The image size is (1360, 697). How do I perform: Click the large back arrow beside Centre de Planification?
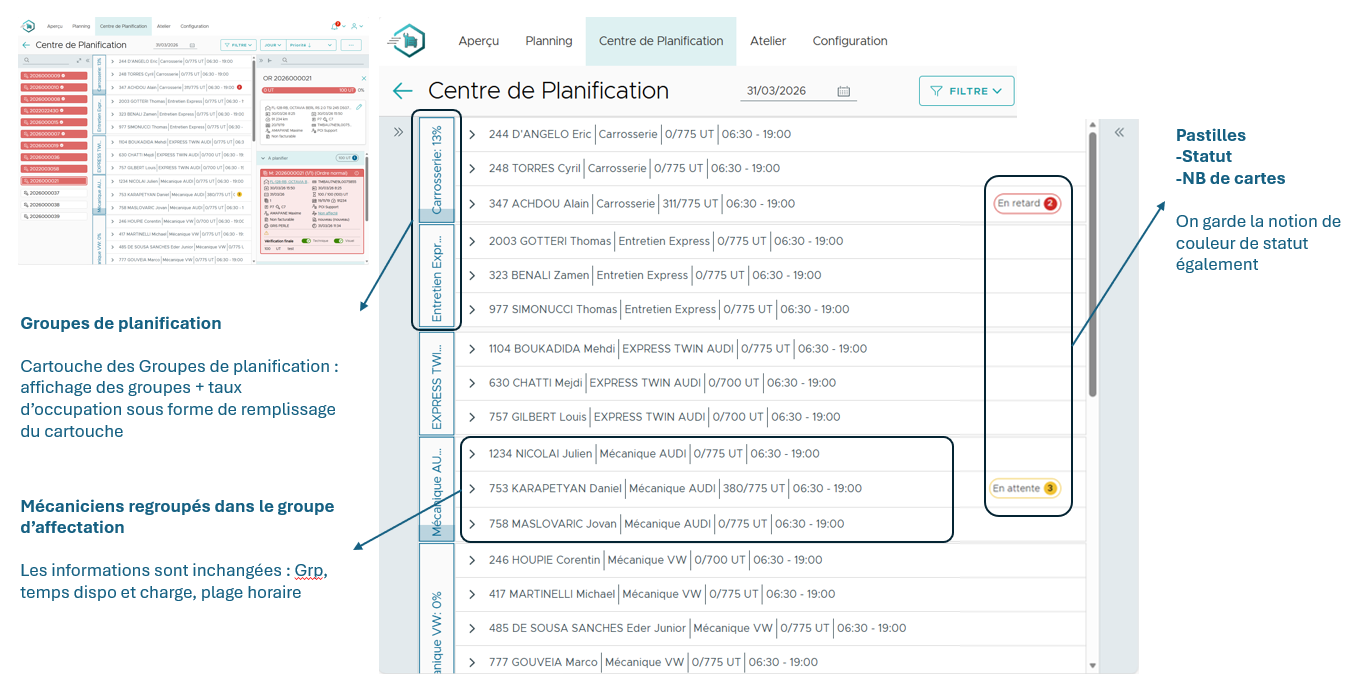[402, 91]
